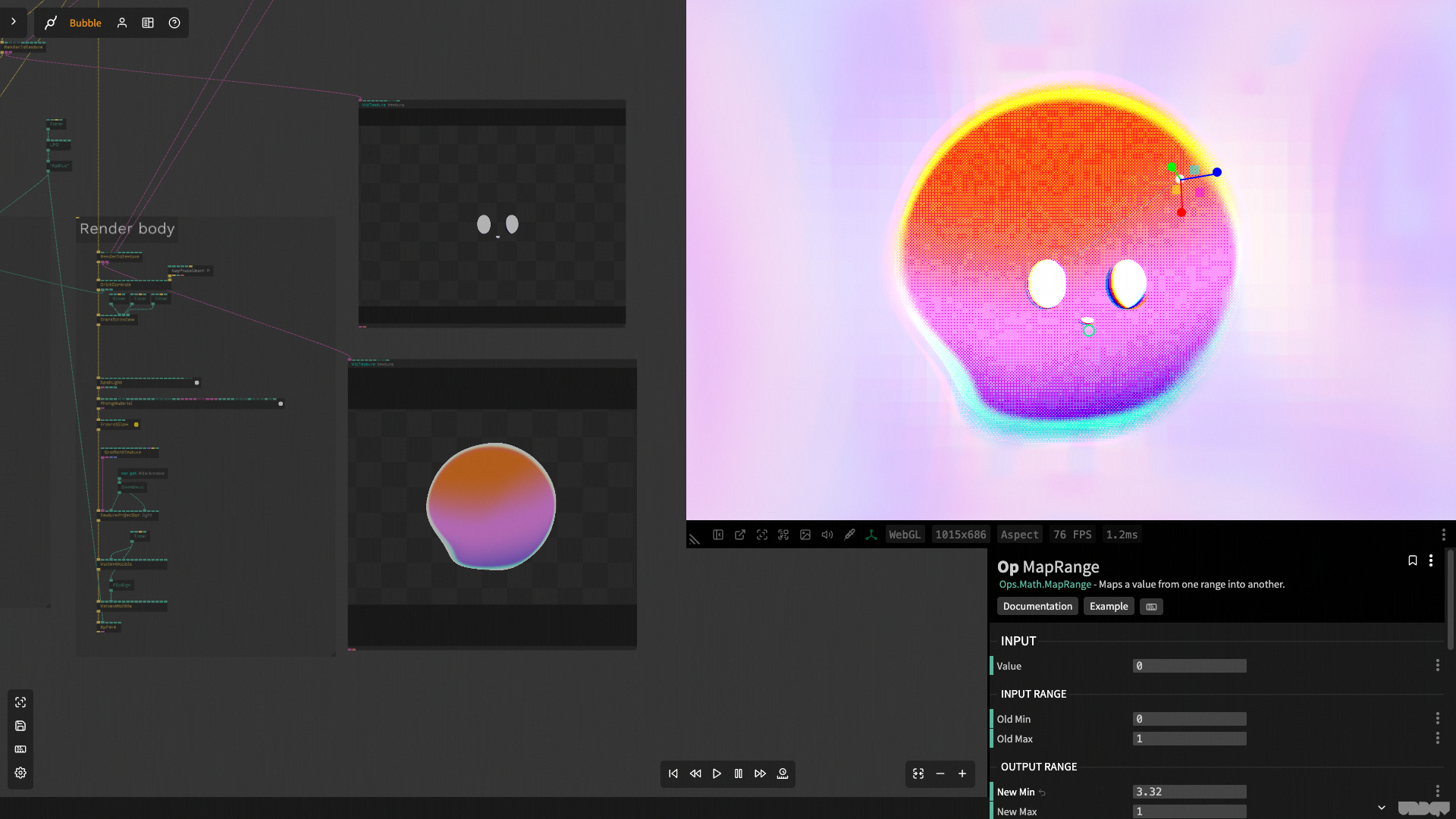Open the op options three-dot menu
Image resolution: width=1456 pixels, height=819 pixels.
pyautogui.click(x=1431, y=560)
